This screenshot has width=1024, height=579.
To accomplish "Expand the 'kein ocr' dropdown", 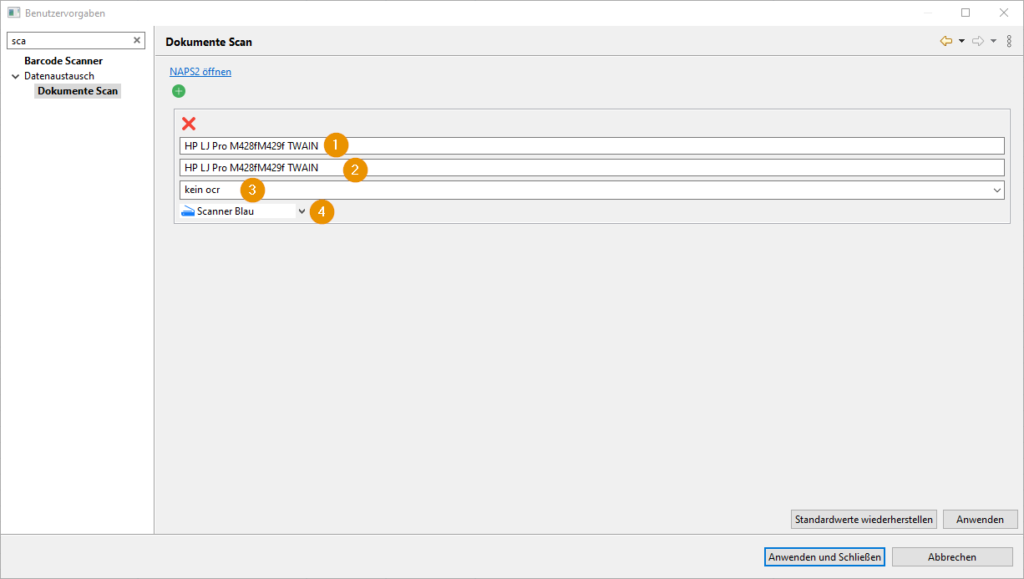I will 997,189.
